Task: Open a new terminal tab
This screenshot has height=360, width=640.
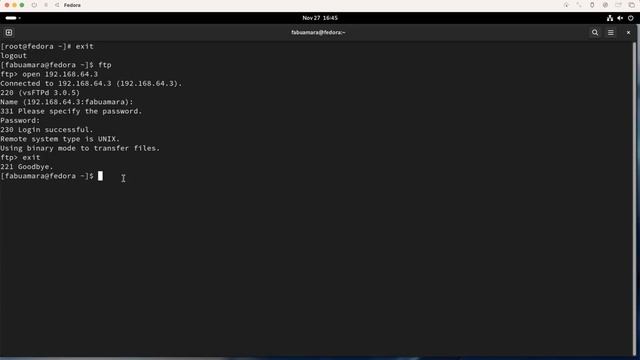Action: [x=9, y=32]
